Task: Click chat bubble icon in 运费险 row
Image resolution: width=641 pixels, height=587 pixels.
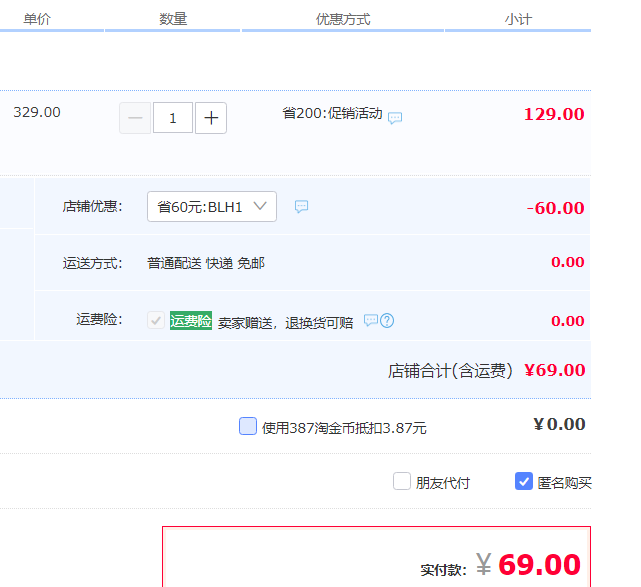Action: pyautogui.click(x=370, y=321)
